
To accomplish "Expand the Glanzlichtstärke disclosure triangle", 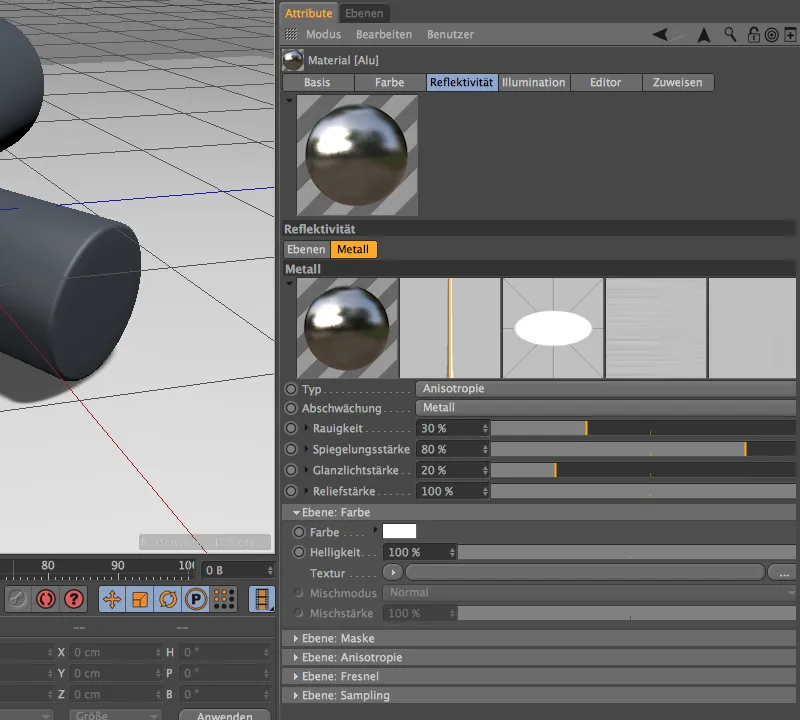I will click(x=306, y=469).
